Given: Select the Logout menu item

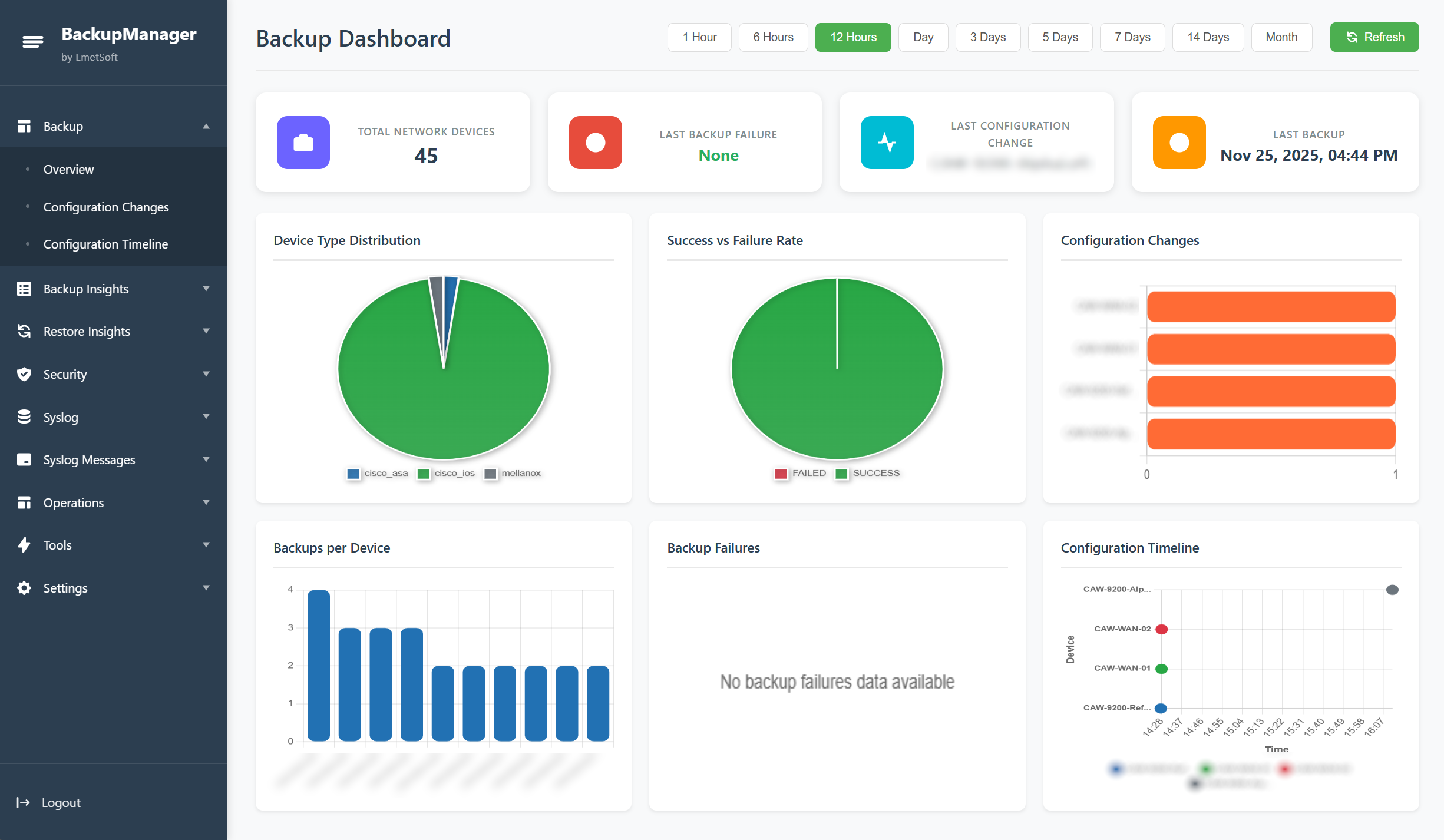Looking at the screenshot, I should 61,802.
